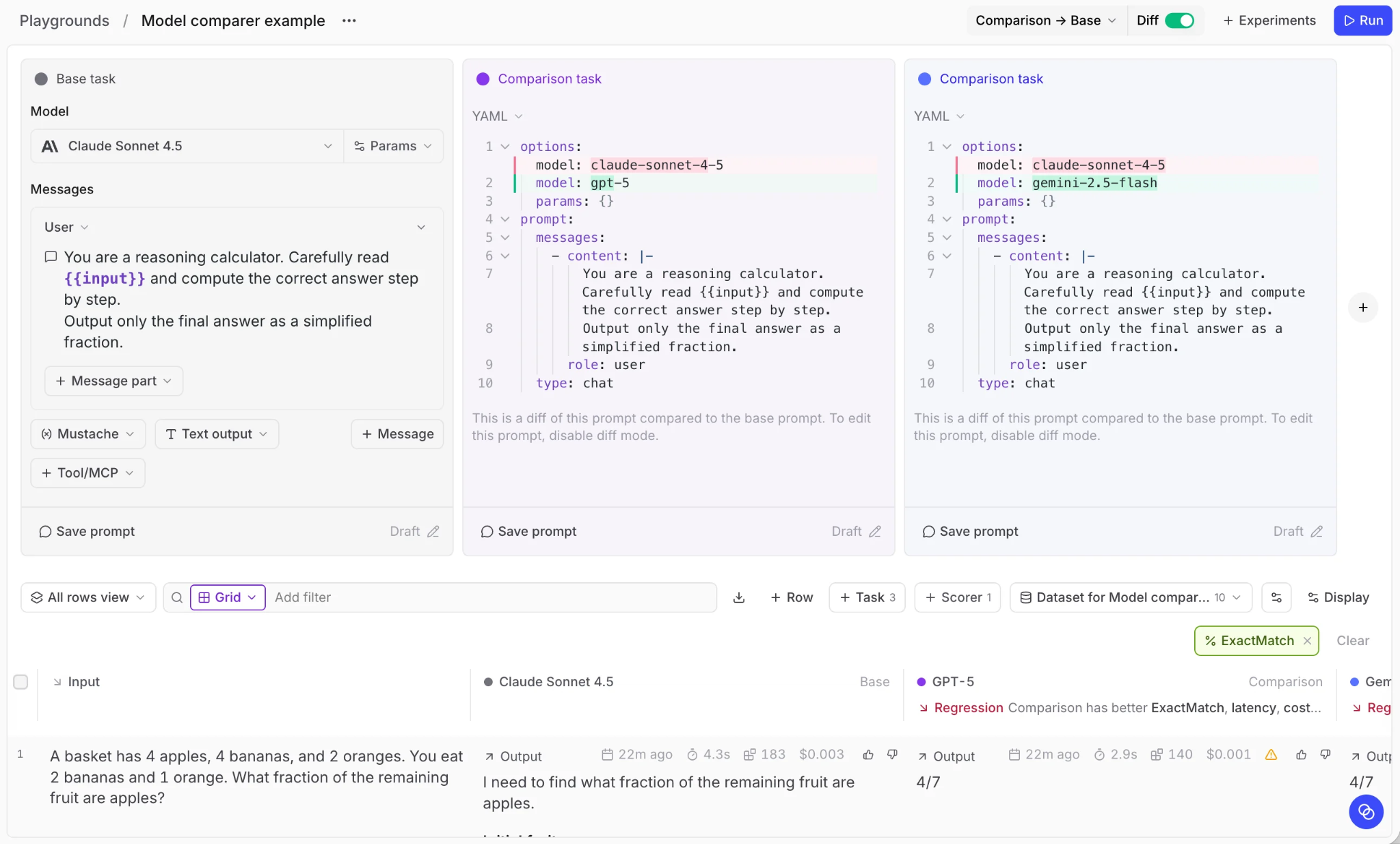Edit Draft pencil icon in Base task panel
The height and width of the screenshot is (844, 1400).
[433, 532]
